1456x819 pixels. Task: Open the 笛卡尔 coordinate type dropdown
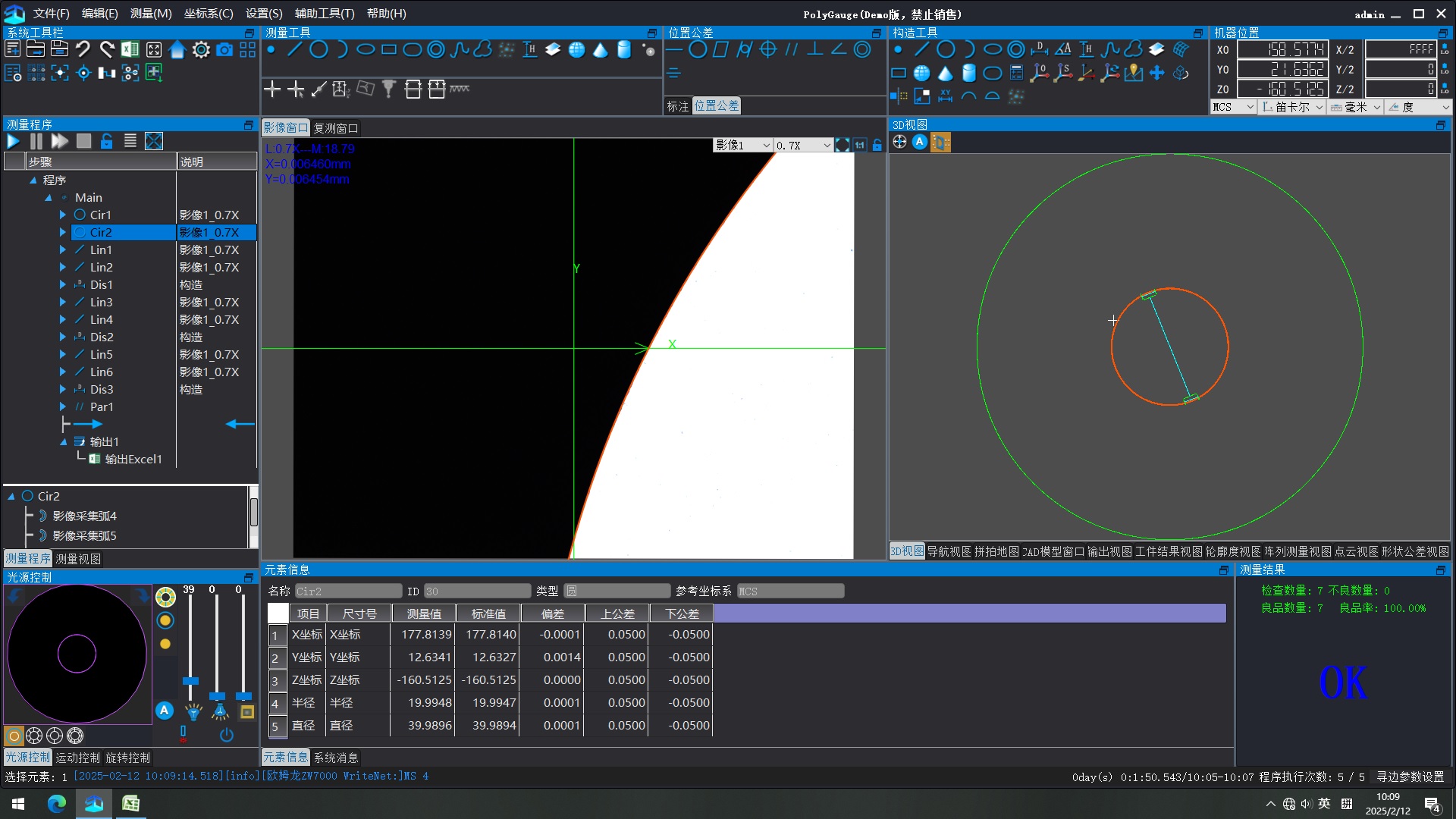[x=1292, y=107]
